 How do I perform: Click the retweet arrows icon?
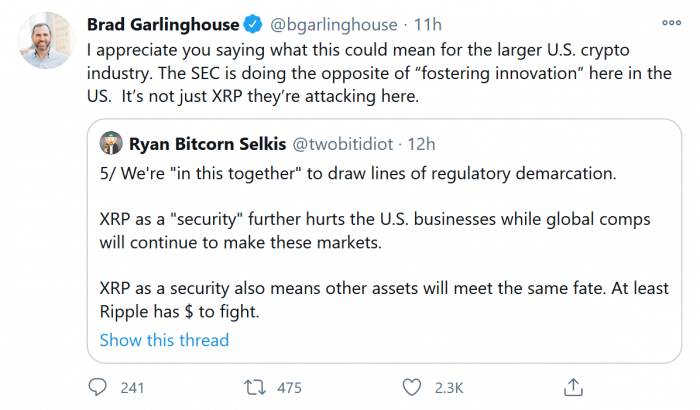(256, 385)
